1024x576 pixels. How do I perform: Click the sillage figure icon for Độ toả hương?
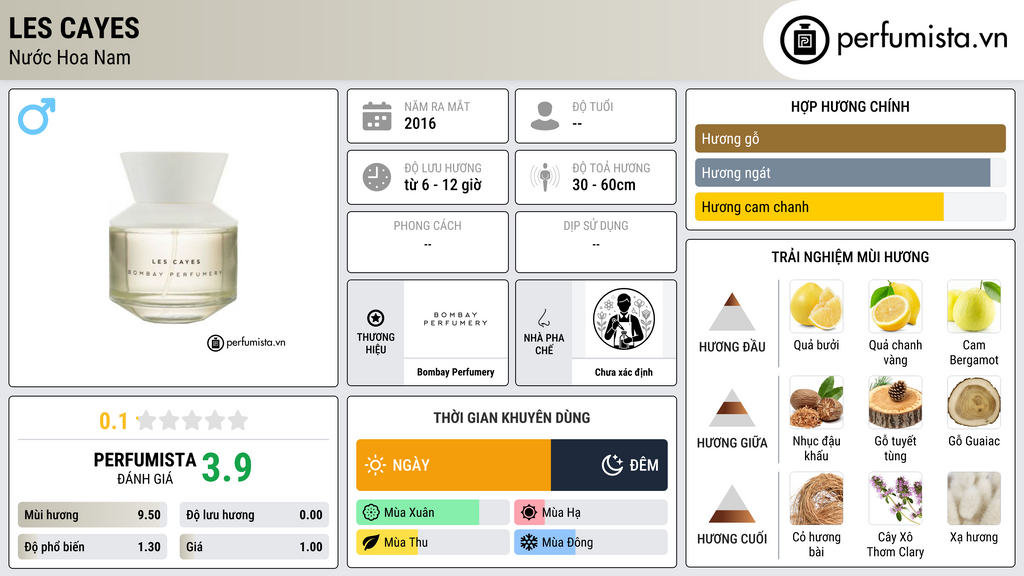click(545, 177)
